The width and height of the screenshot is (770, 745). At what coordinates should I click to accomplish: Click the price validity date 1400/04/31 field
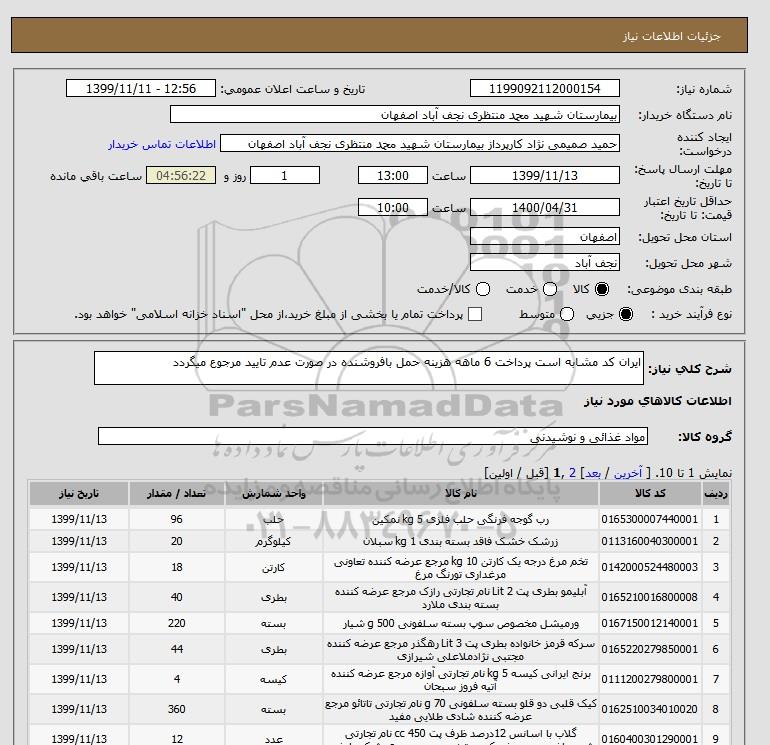pos(545,207)
